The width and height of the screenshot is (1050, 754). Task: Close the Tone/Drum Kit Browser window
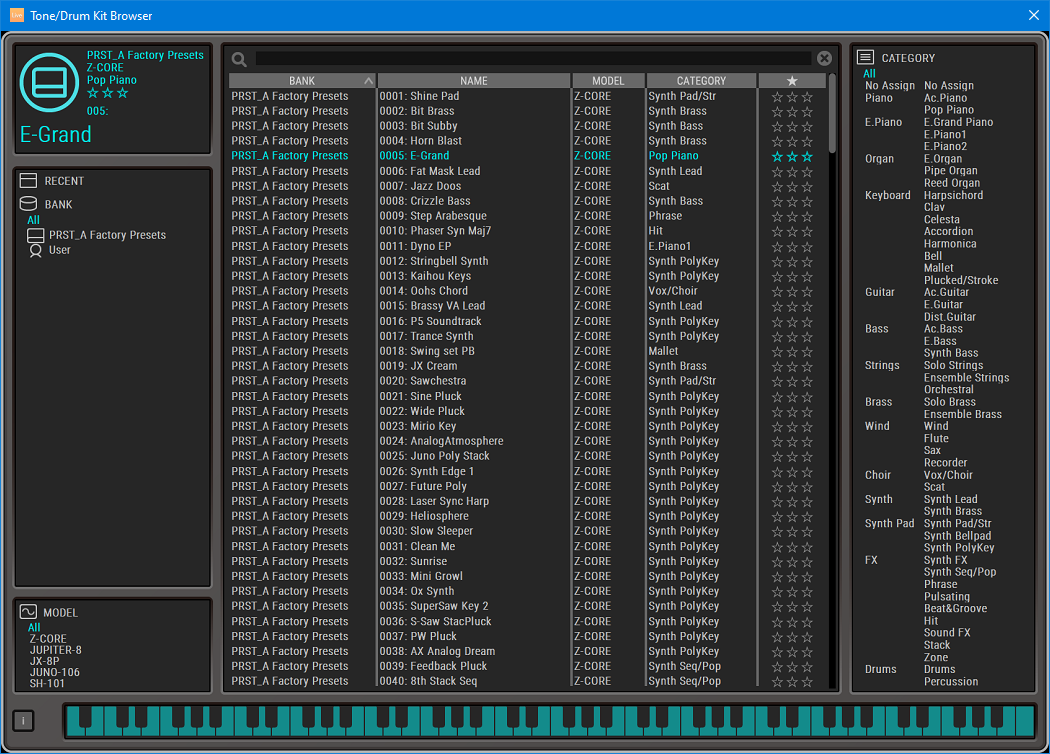tap(1034, 15)
